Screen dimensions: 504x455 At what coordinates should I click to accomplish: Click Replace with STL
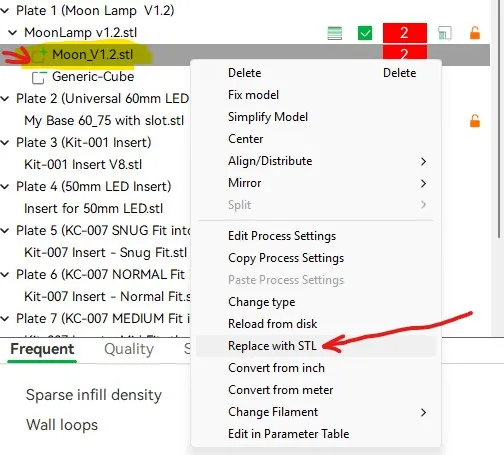click(316, 346)
